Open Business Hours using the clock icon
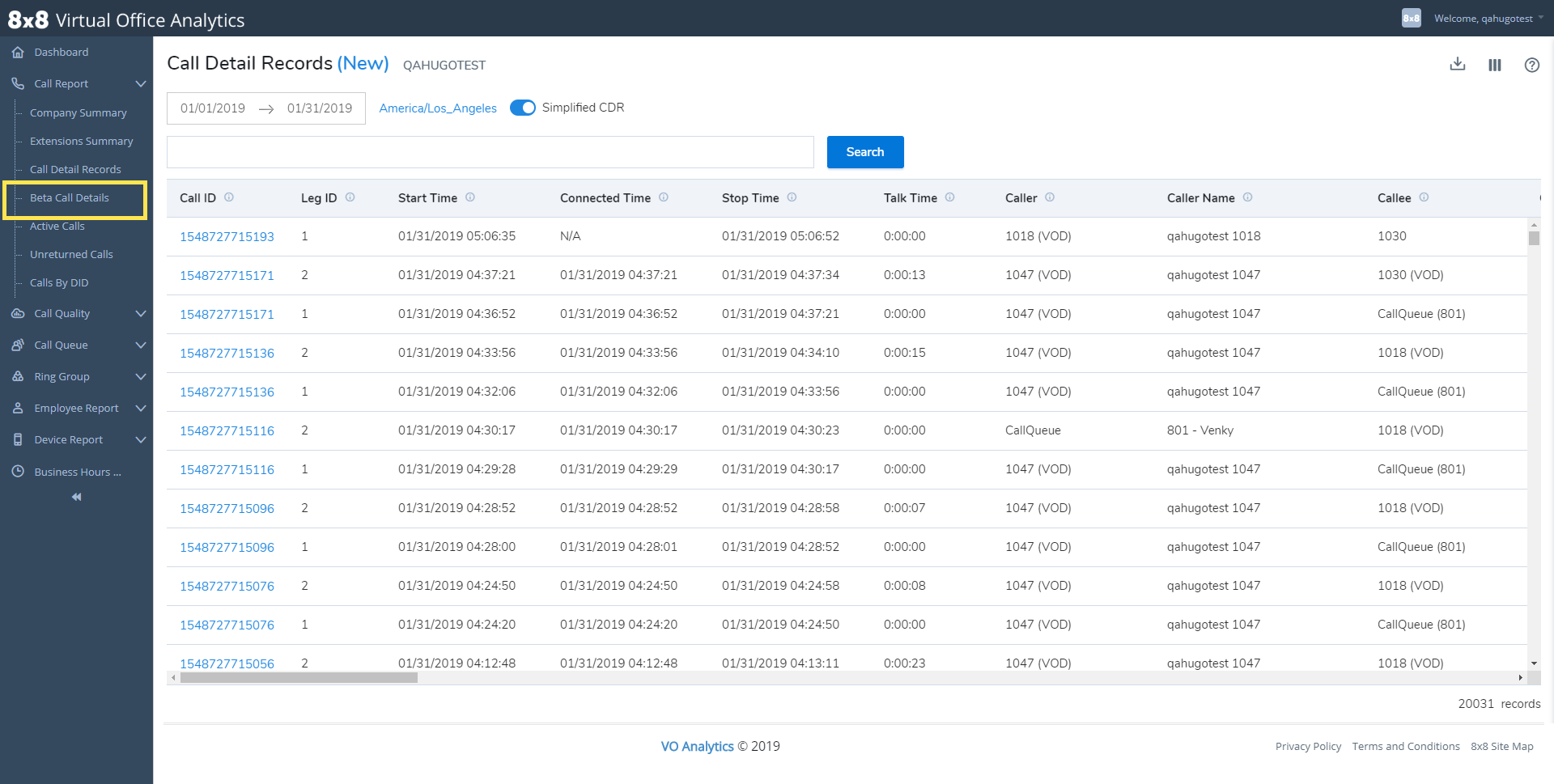1554x784 pixels. click(18, 472)
